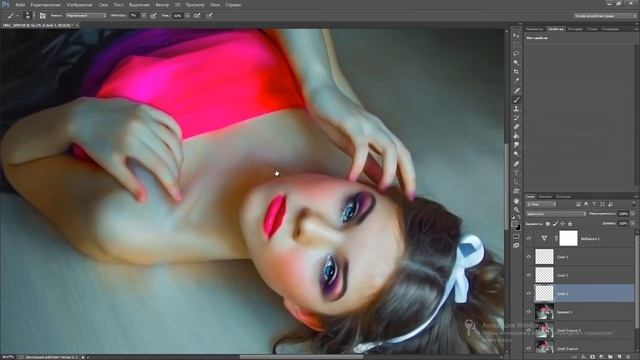Viewport: 640px width, 360px height.
Task: Open the workspace switcher dropdown
Action: pyautogui.click(x=605, y=16)
